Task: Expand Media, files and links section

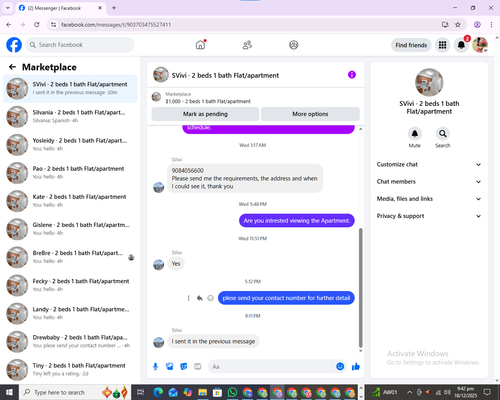Action: pyautogui.click(x=429, y=199)
